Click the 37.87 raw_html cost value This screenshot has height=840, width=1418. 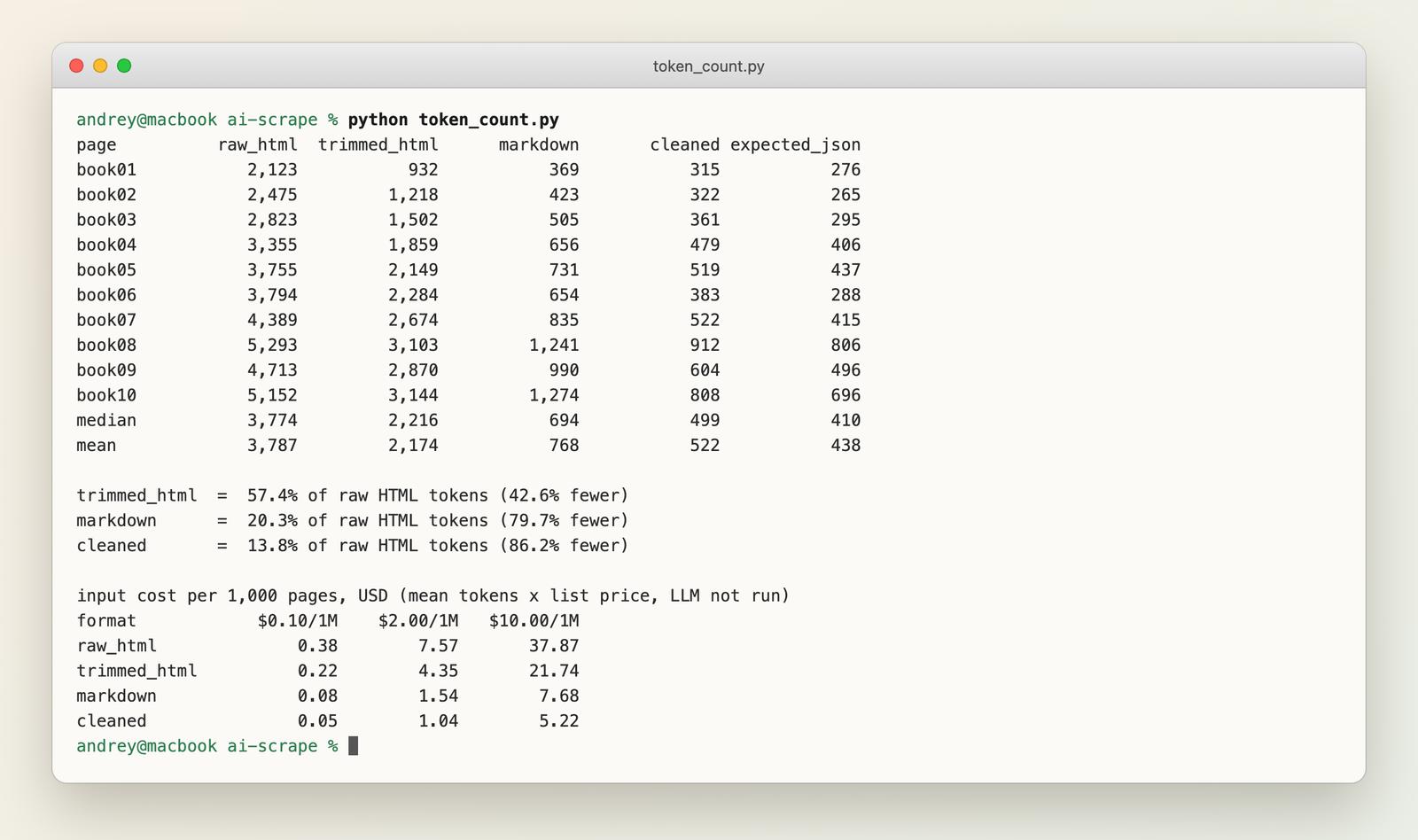point(554,646)
